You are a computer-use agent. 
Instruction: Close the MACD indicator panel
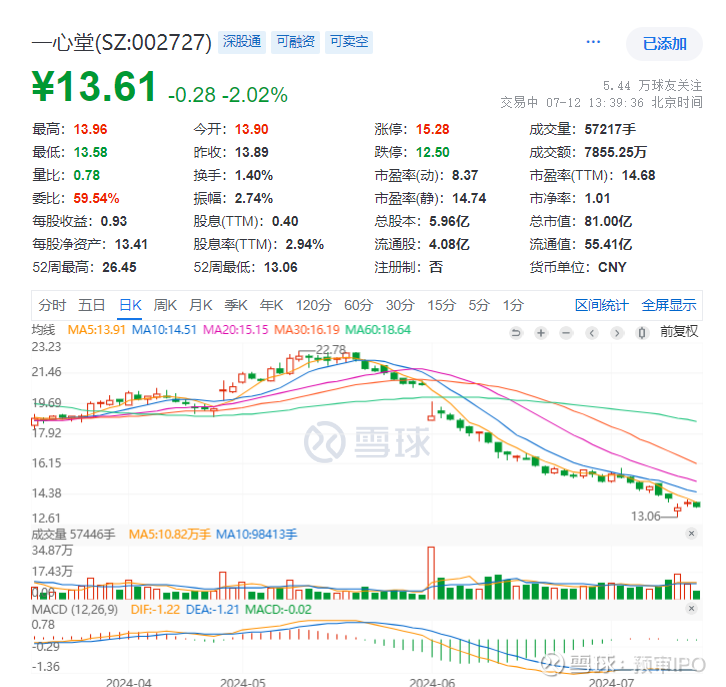pyautogui.click(x=691, y=608)
